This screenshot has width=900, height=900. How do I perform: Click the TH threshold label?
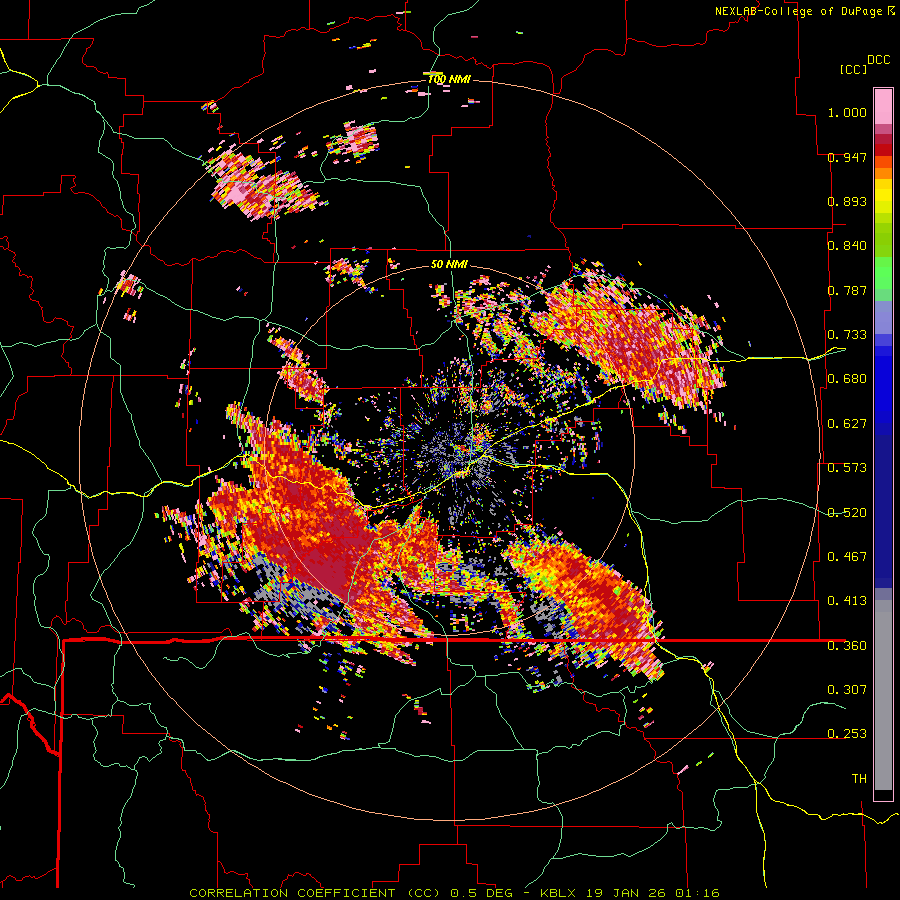(859, 779)
